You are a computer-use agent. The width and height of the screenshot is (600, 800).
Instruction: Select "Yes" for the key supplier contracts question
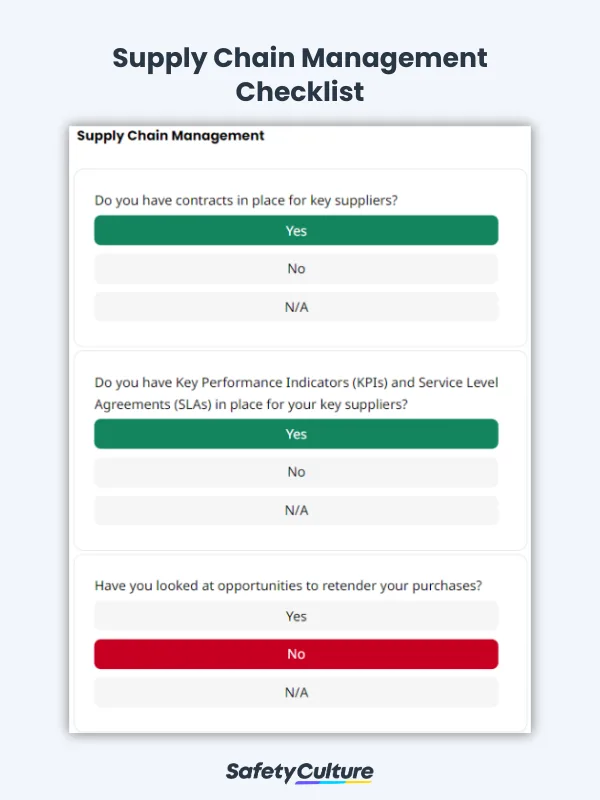click(296, 230)
